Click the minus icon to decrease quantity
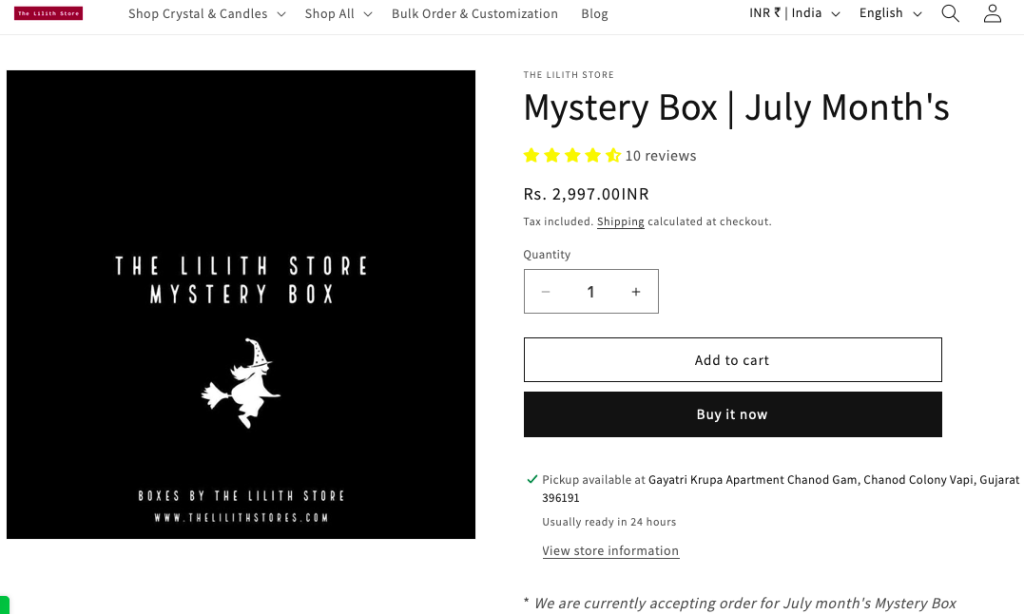The image size is (1024, 614). coord(546,291)
